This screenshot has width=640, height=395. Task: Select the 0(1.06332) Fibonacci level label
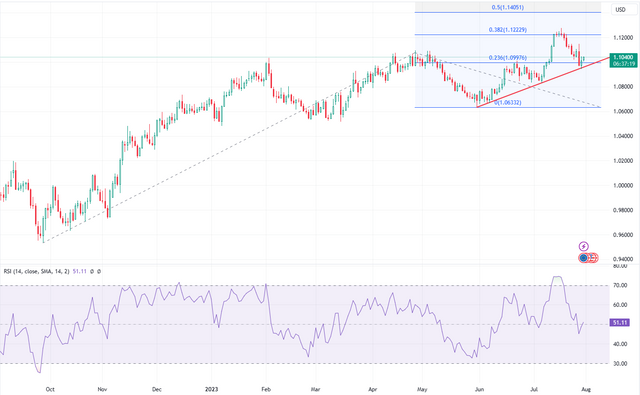pyautogui.click(x=508, y=103)
